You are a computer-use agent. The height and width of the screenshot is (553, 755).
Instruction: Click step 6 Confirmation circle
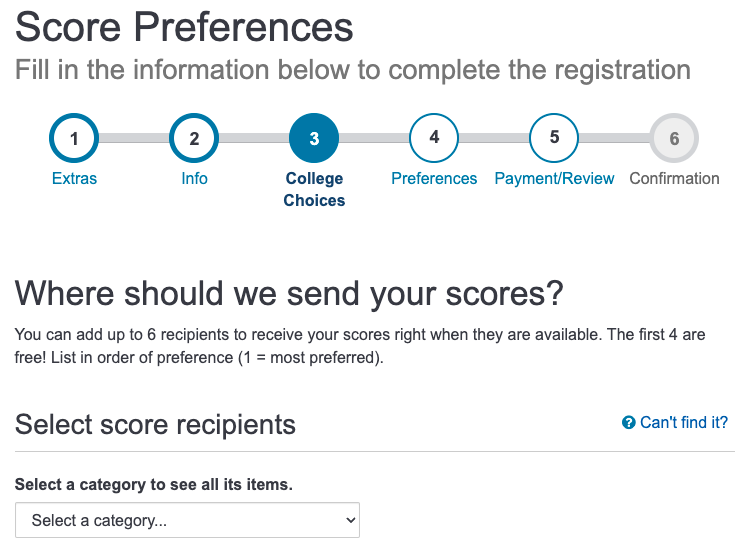(x=674, y=138)
